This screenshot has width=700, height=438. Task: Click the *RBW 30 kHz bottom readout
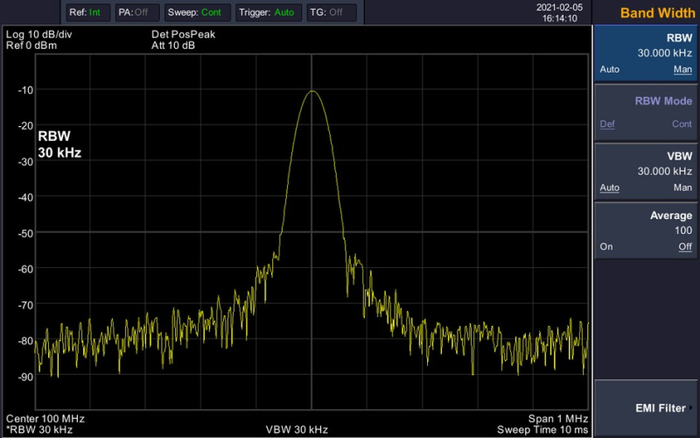pos(39,430)
